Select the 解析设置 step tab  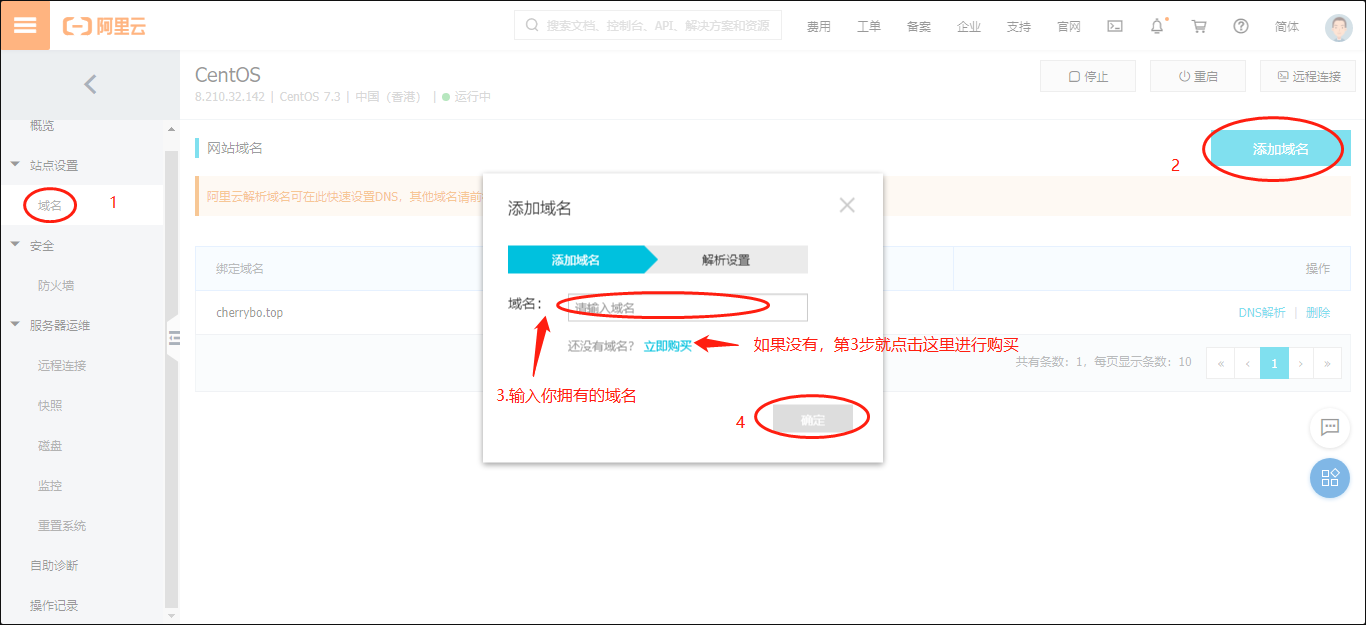point(726,260)
